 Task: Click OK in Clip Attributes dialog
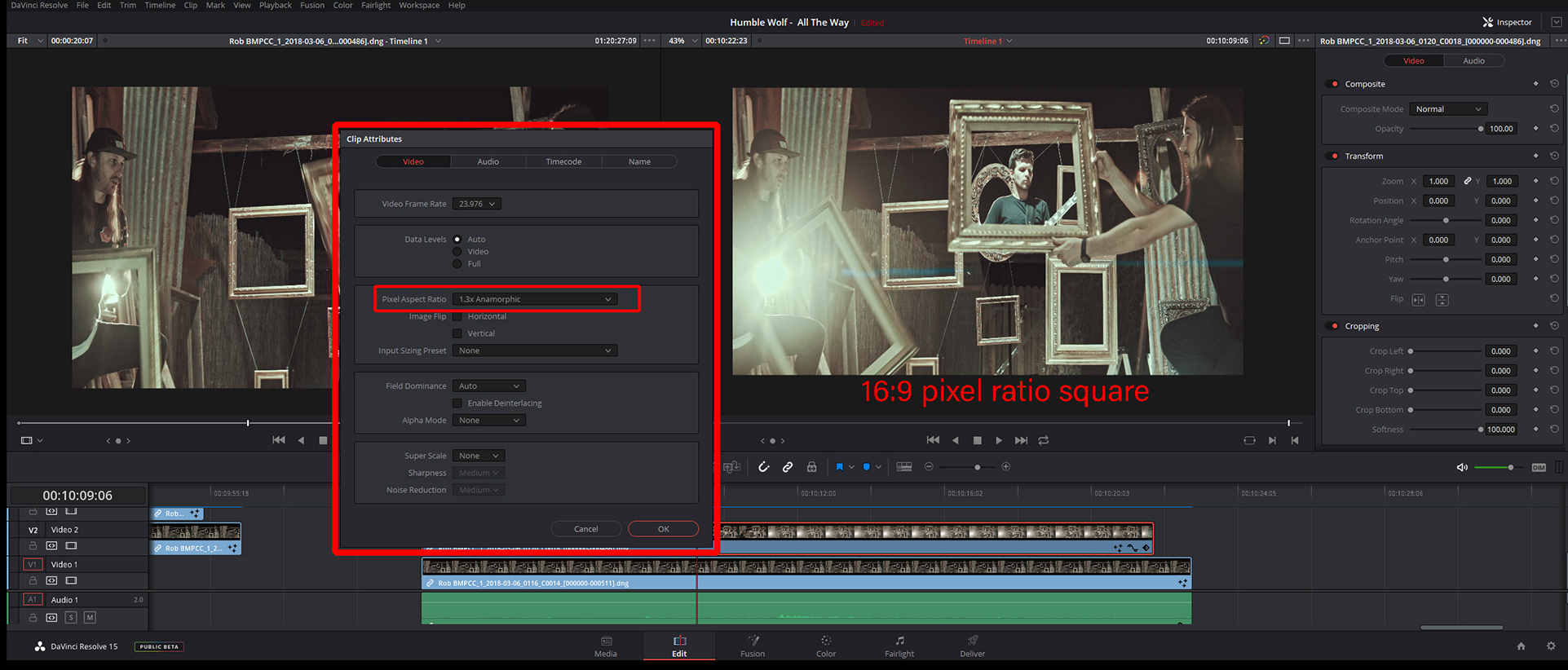[x=663, y=529]
